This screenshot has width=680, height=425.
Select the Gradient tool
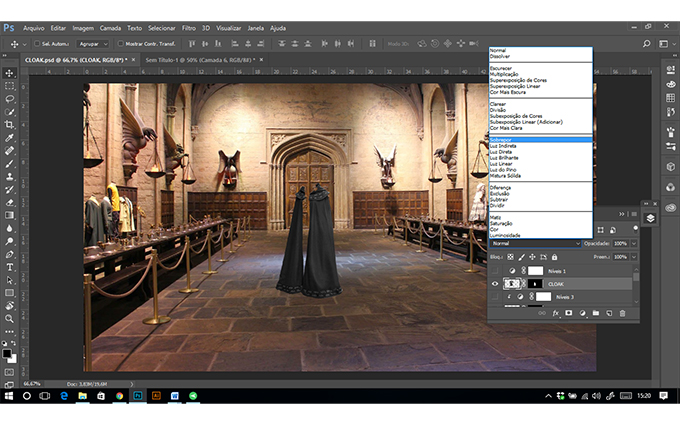pyautogui.click(x=9, y=215)
